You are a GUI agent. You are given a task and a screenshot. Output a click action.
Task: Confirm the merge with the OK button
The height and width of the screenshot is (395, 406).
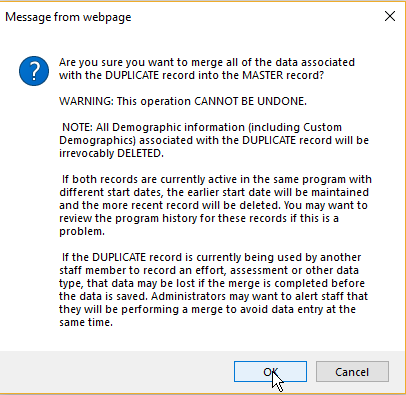(x=270, y=371)
